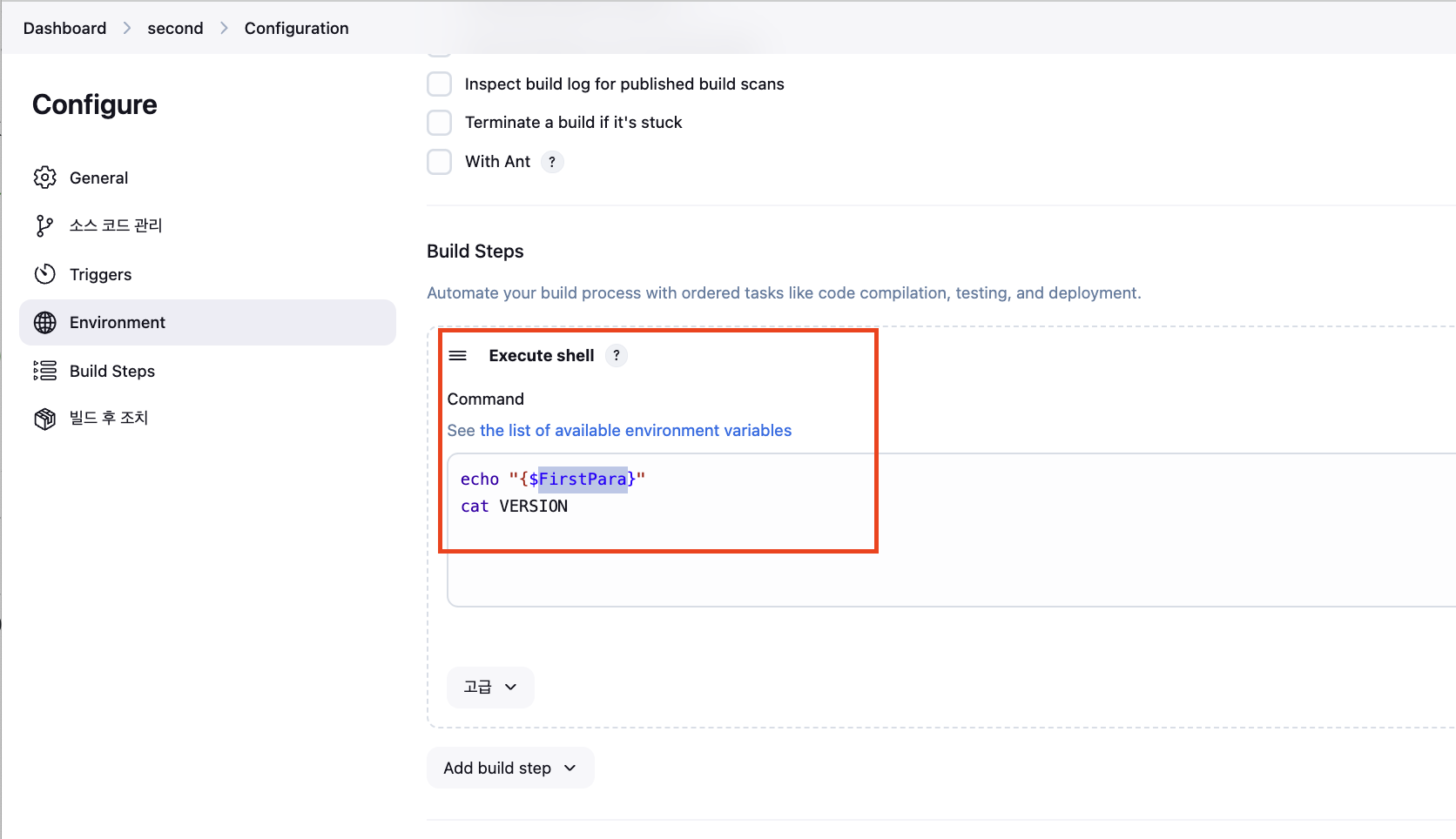Click the source code management branch icon
The image size is (1456, 839).
click(x=44, y=226)
